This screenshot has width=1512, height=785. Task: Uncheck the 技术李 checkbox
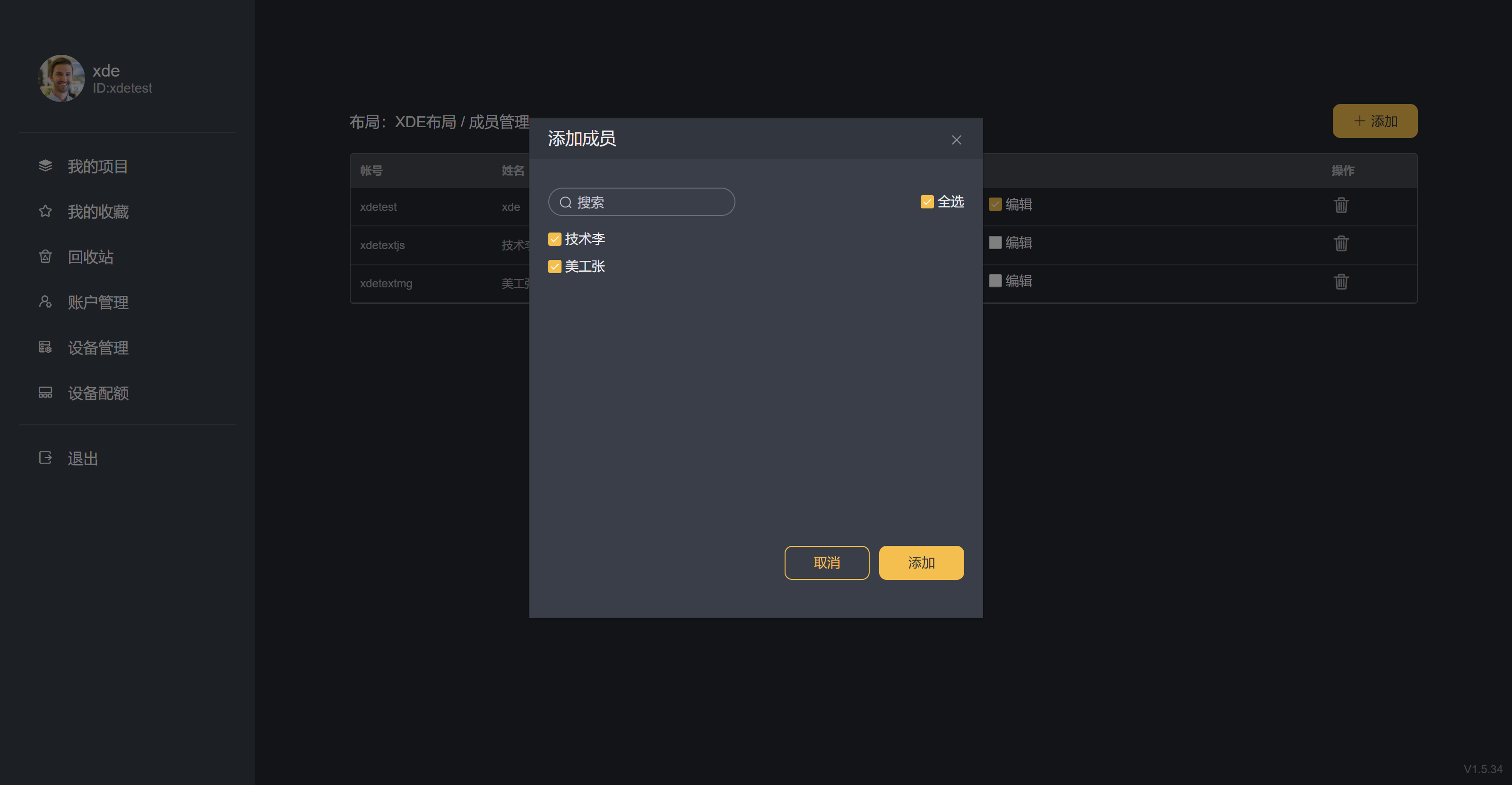[555, 239]
